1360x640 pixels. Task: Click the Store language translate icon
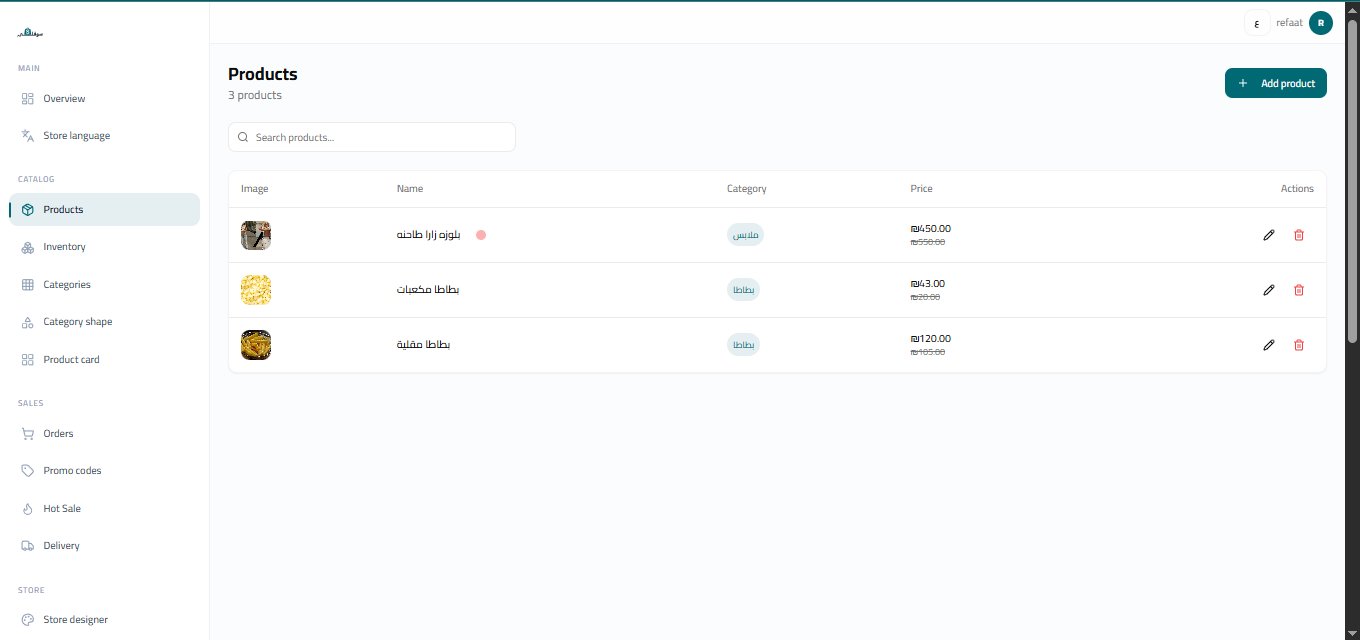(28, 136)
